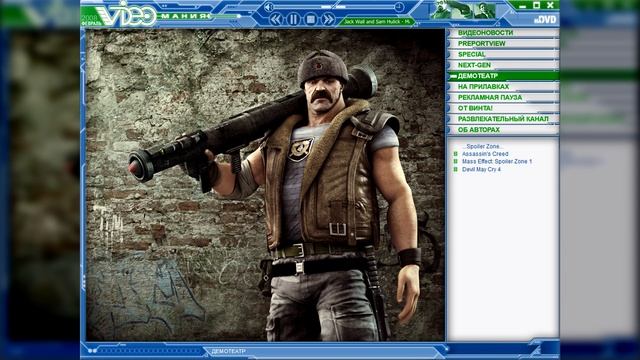Click the ДЕМОТЕАТР label in bottom bar
The image size is (640, 360).
coord(229,351)
